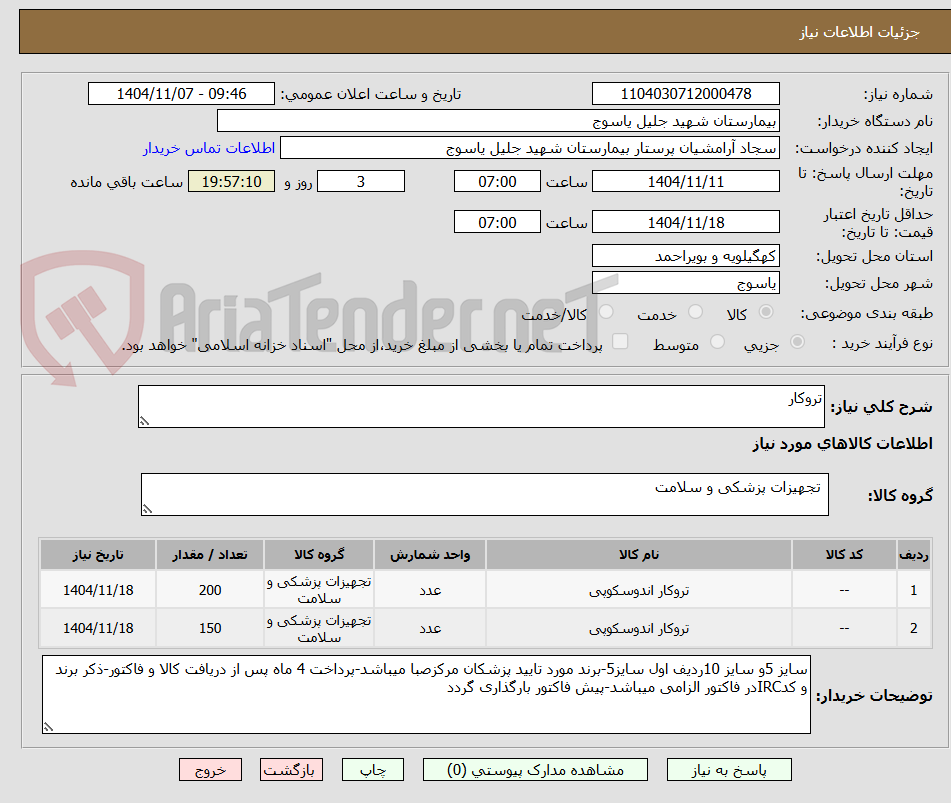Click the جزئیات اطلاعات نیاز page header
The height and width of the screenshot is (803, 951).
(859, 32)
